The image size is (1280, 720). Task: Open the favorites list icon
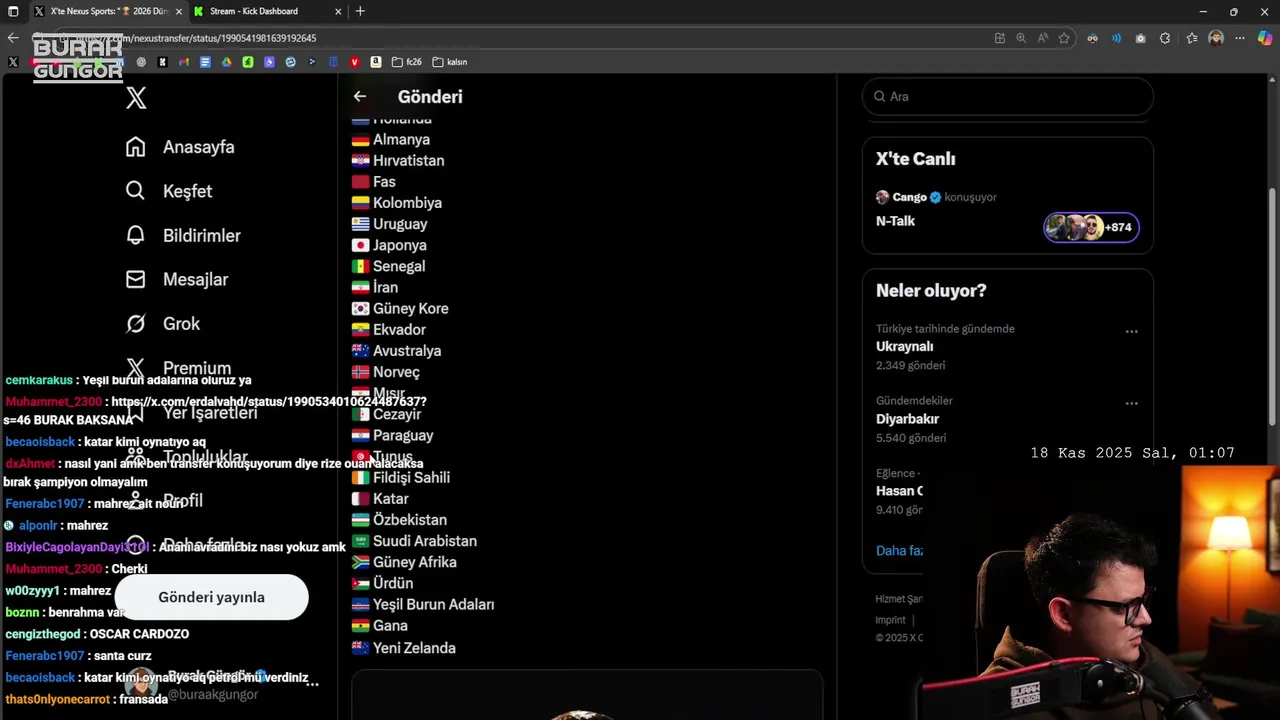coord(1192,38)
